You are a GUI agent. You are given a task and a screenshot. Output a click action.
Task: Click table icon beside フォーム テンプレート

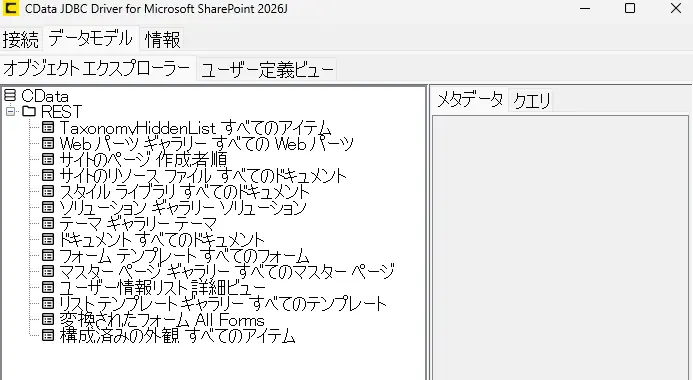click(x=48, y=255)
